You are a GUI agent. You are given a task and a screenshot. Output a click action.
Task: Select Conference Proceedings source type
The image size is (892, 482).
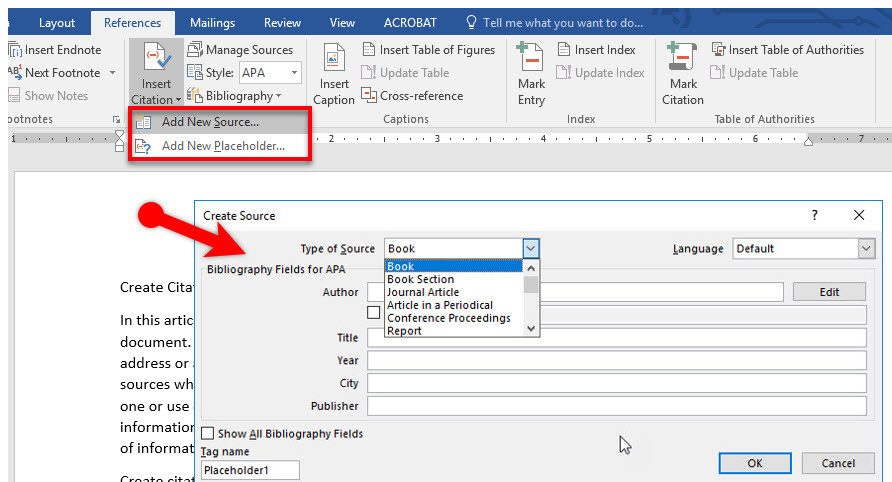[453, 318]
